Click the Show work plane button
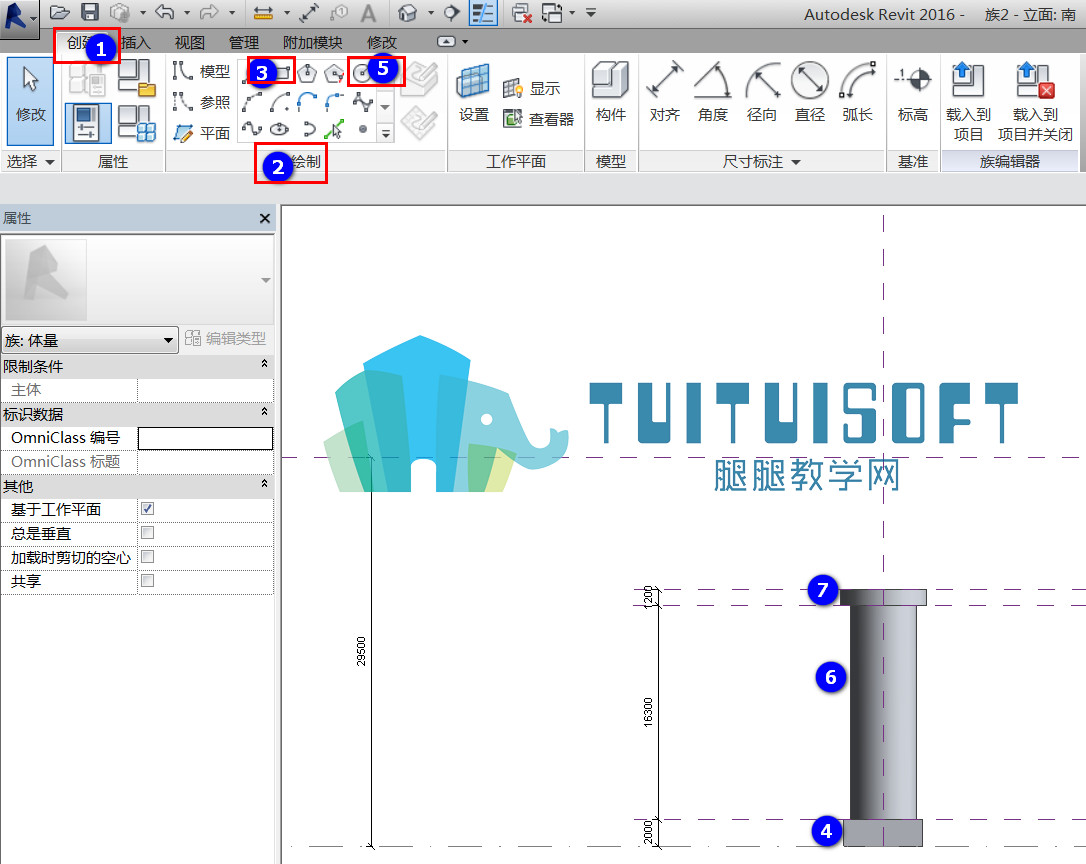This screenshot has height=864, width=1086. 532,89
